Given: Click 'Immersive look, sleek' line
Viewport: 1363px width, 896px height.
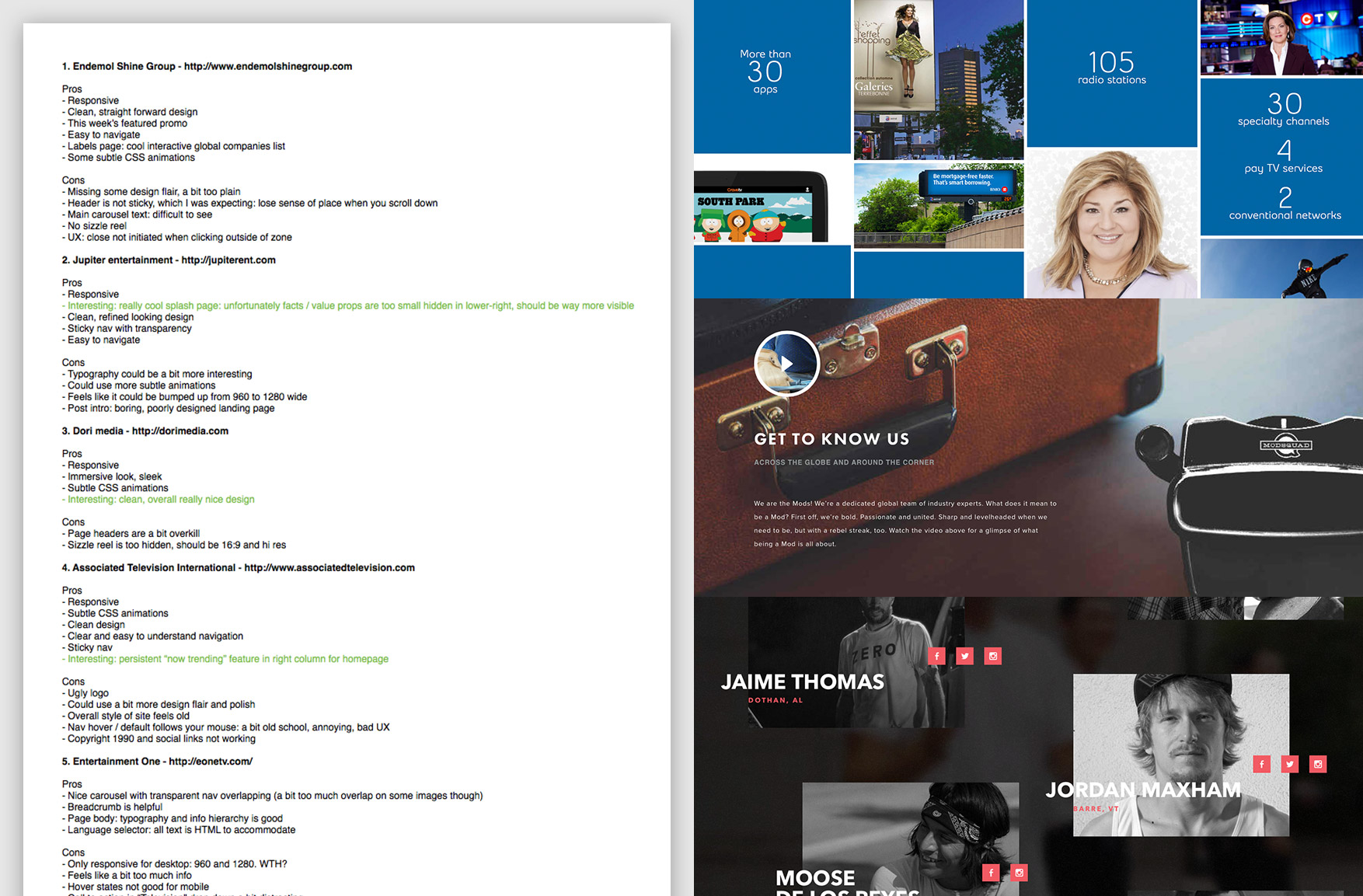Looking at the screenshot, I should pos(112,477).
